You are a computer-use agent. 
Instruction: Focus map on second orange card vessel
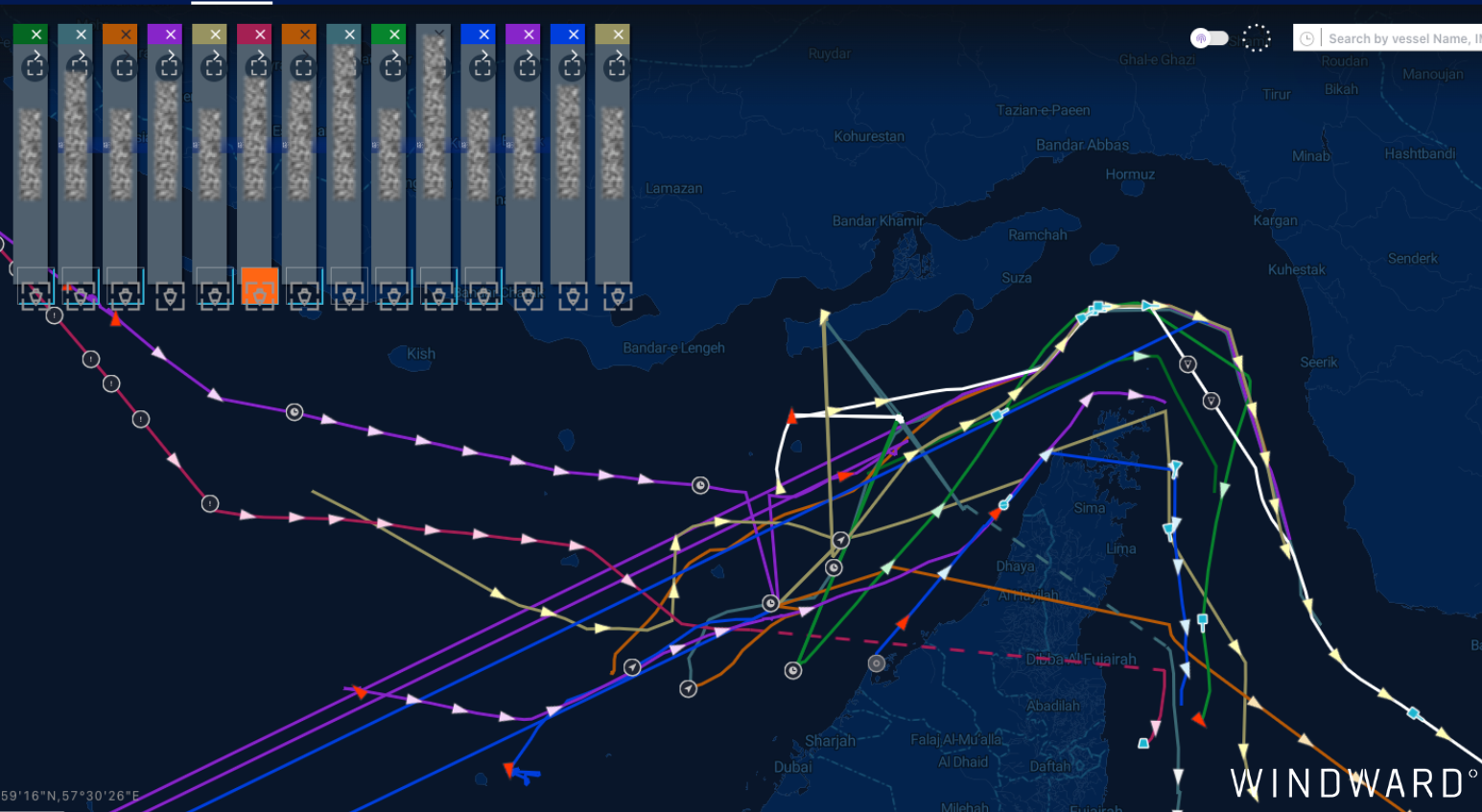303,68
